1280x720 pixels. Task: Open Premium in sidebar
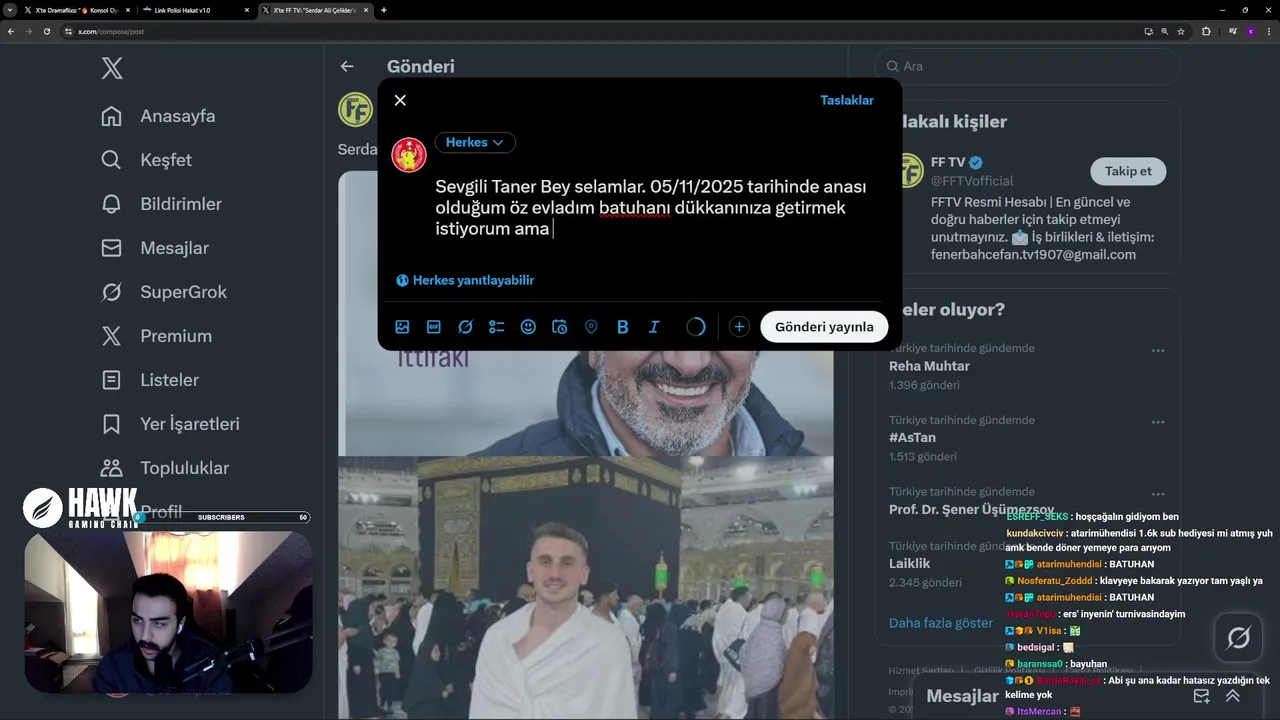156,336
